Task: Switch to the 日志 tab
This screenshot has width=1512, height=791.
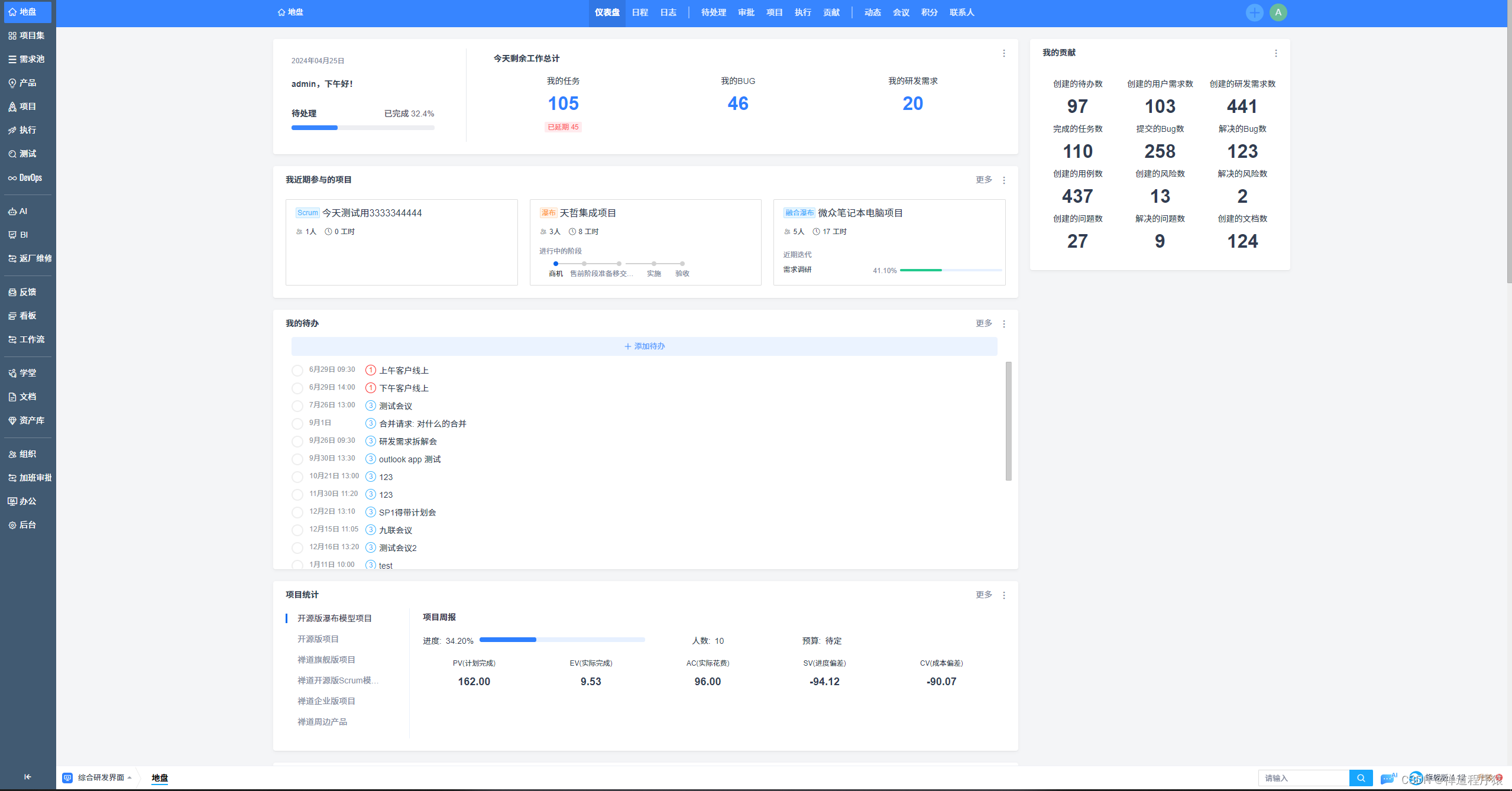Action: click(x=668, y=12)
